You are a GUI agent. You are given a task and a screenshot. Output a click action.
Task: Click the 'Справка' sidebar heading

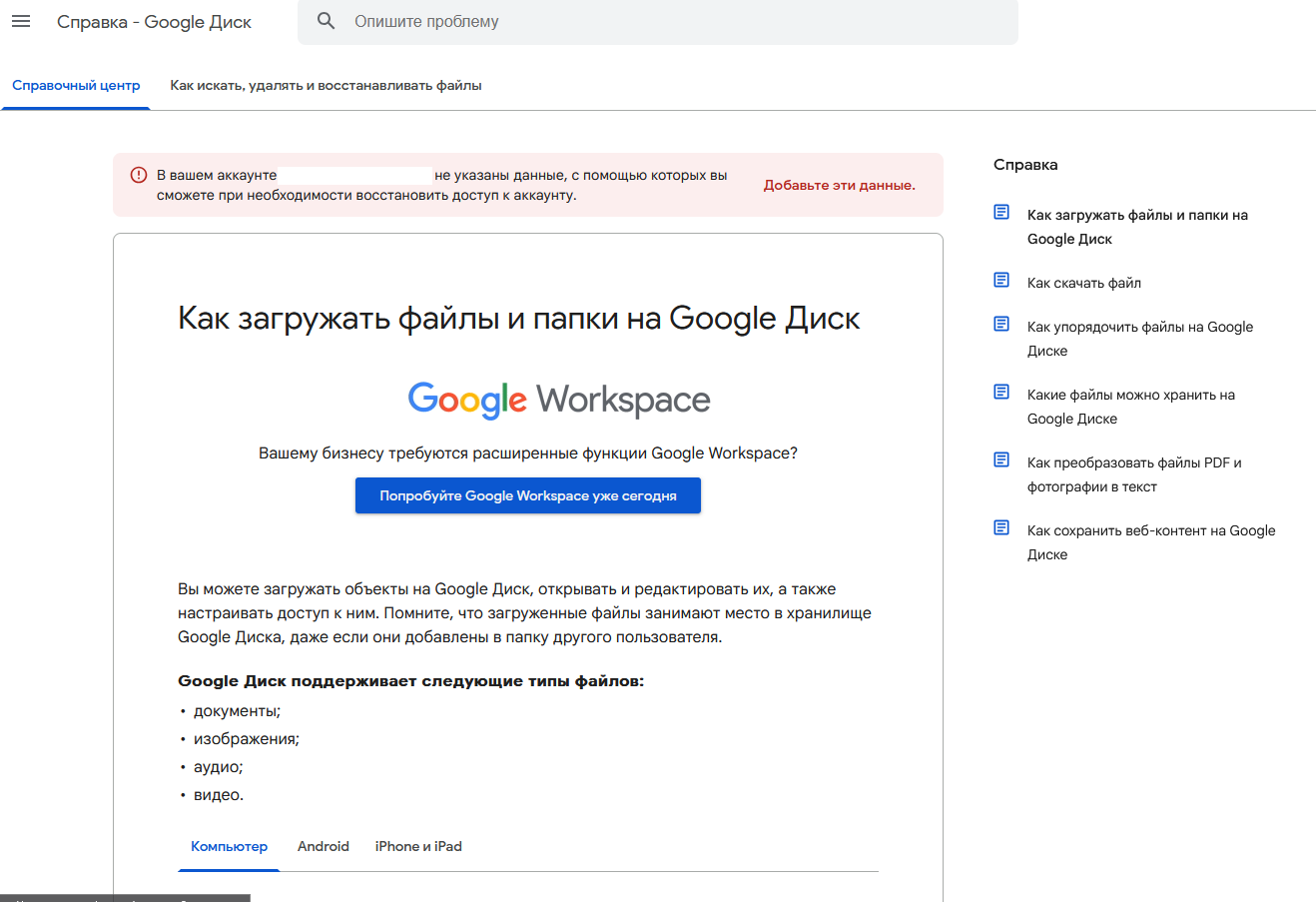click(1025, 165)
